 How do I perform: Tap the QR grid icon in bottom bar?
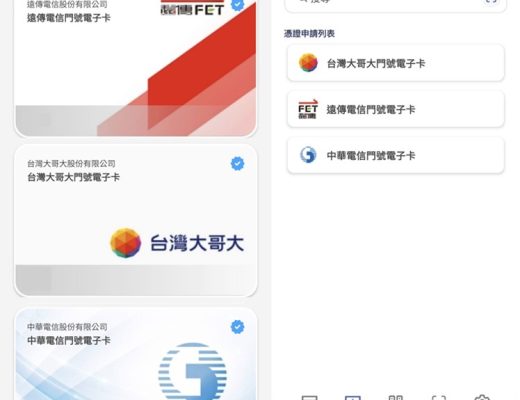(396, 397)
